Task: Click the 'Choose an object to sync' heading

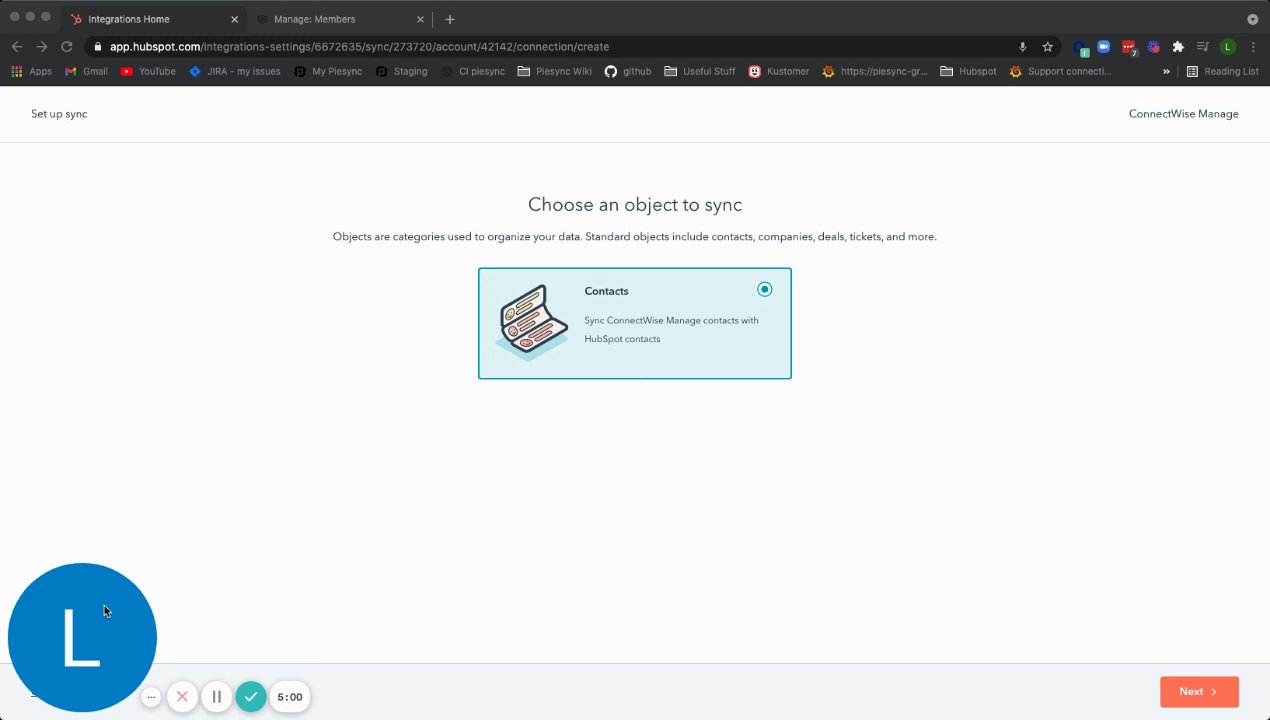Action: pos(635,205)
